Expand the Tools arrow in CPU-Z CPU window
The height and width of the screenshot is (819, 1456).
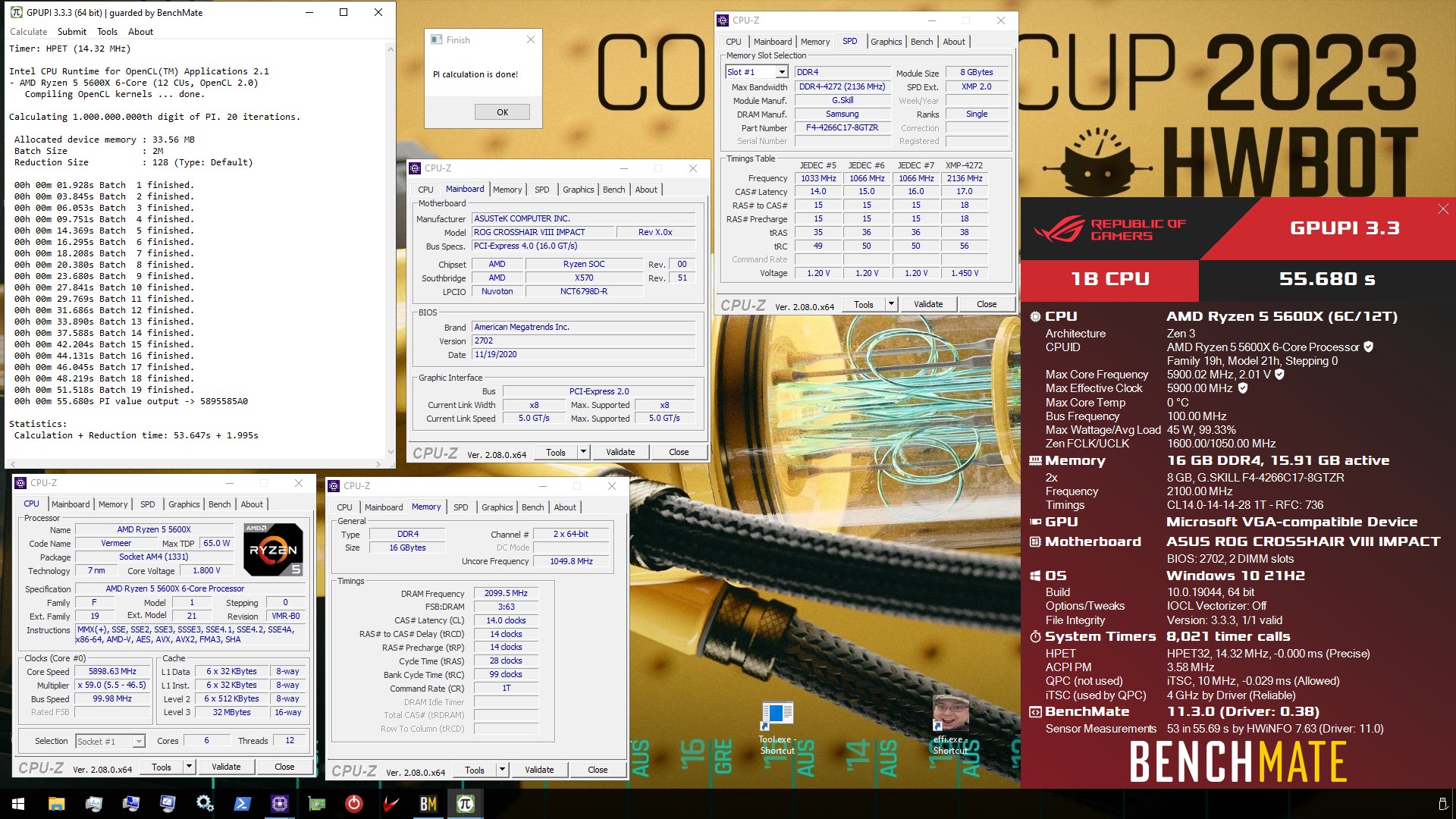[189, 767]
